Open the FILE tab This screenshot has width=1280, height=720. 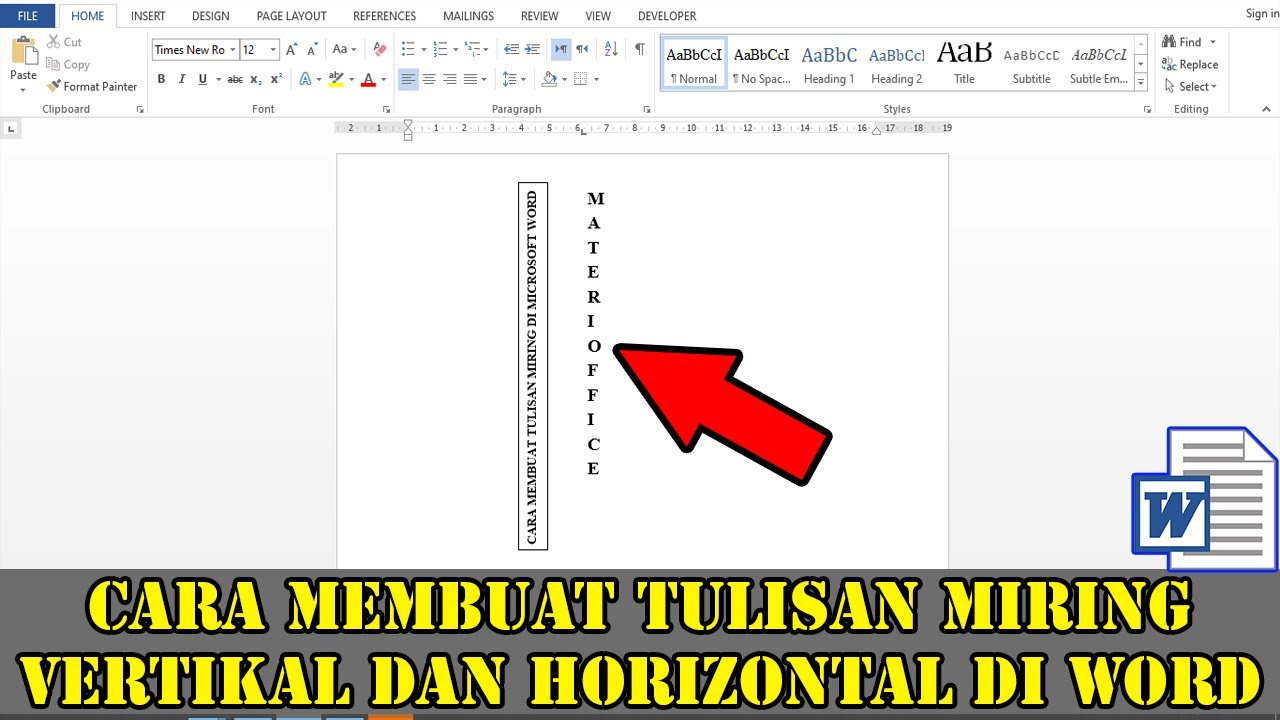tap(27, 16)
